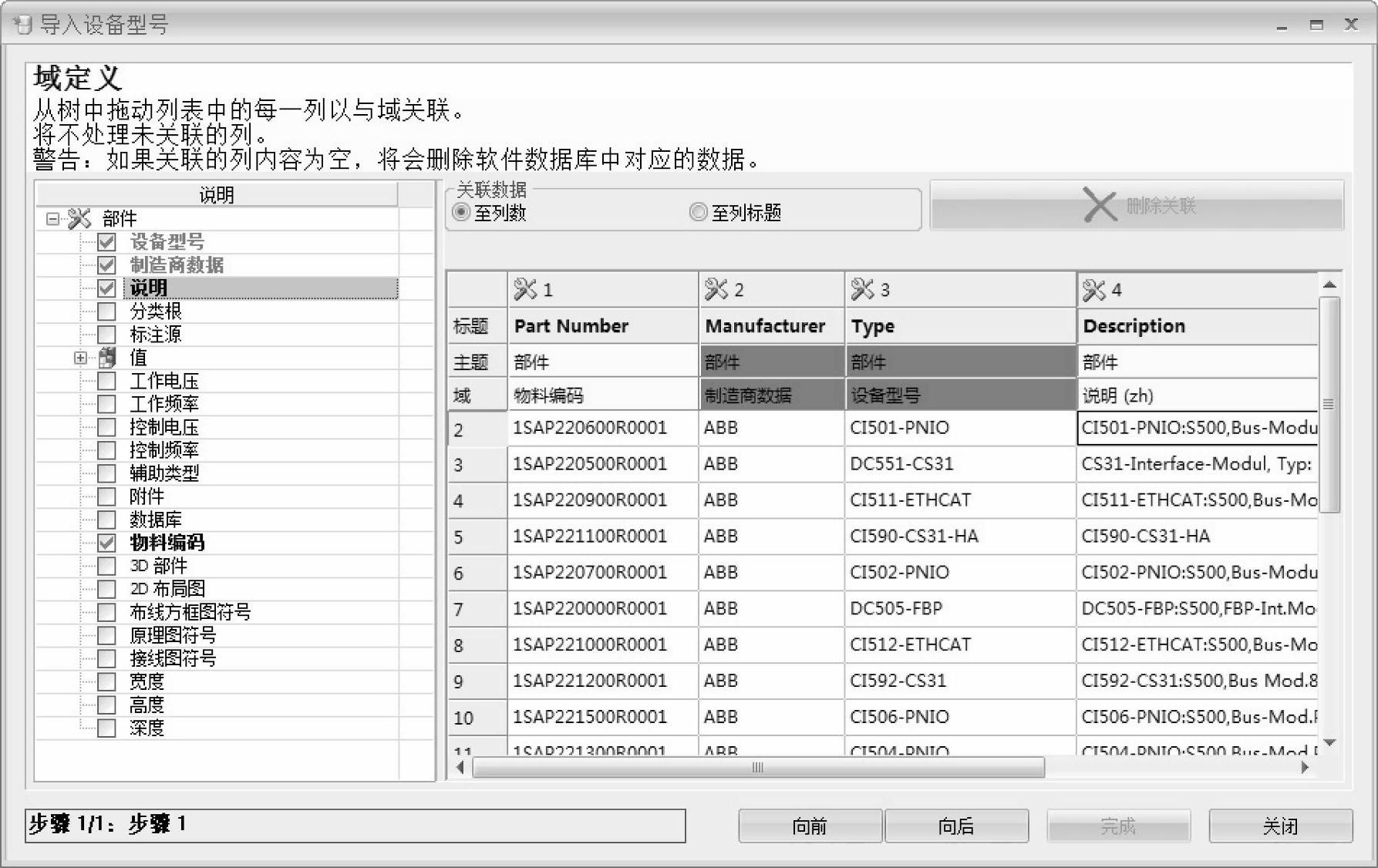Check the 深度 checkbox
The width and height of the screenshot is (1378, 868).
[106, 728]
